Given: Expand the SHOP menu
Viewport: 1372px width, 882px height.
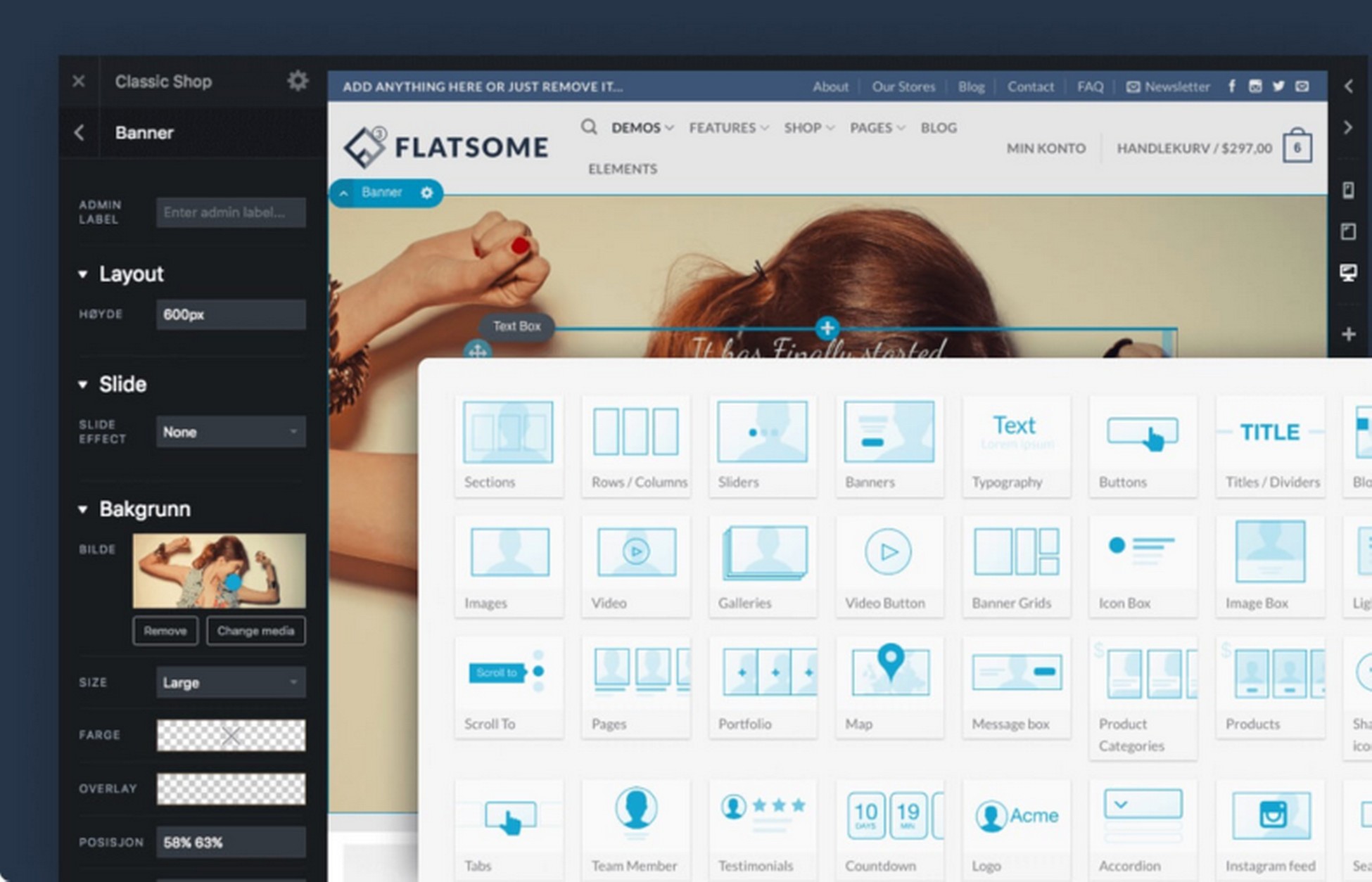Looking at the screenshot, I should pyautogui.click(x=809, y=127).
